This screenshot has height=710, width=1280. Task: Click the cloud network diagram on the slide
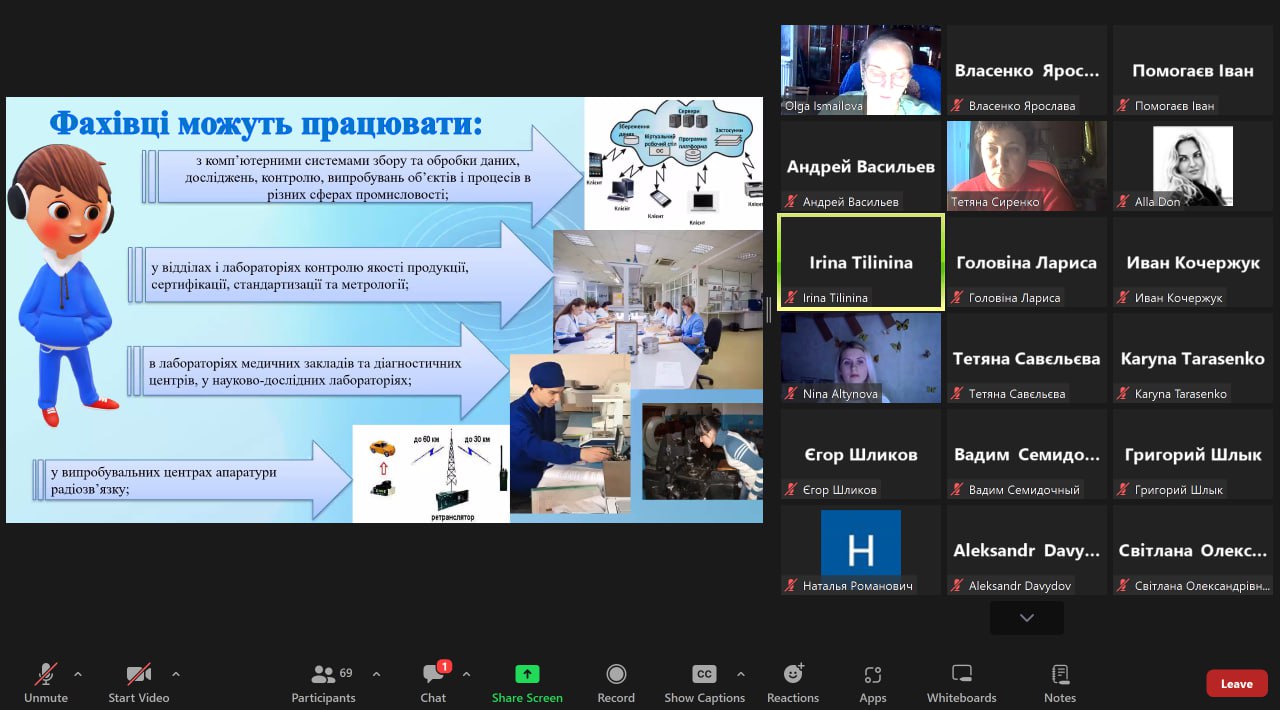tap(674, 163)
